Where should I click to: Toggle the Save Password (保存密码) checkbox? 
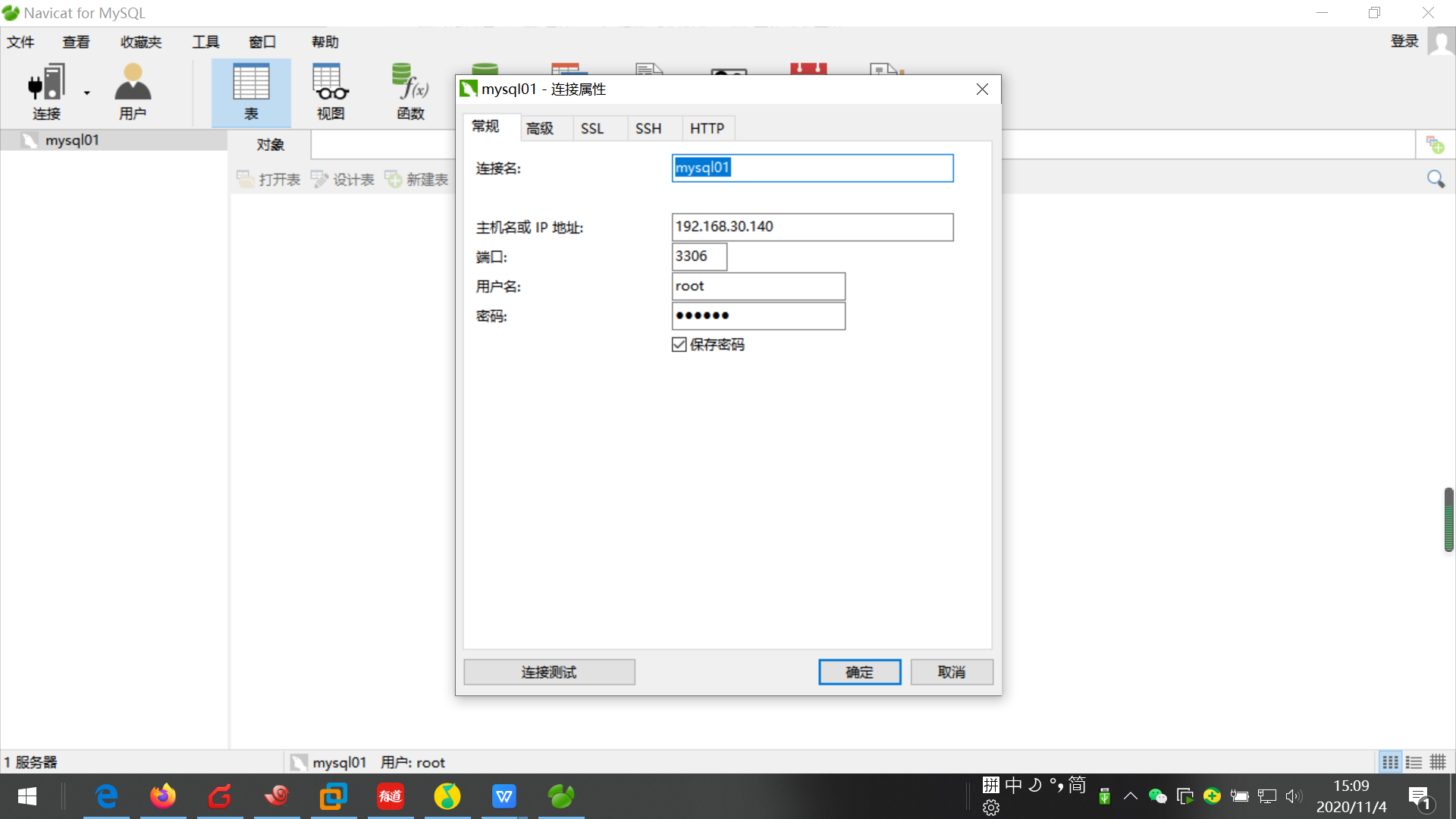pyautogui.click(x=679, y=345)
